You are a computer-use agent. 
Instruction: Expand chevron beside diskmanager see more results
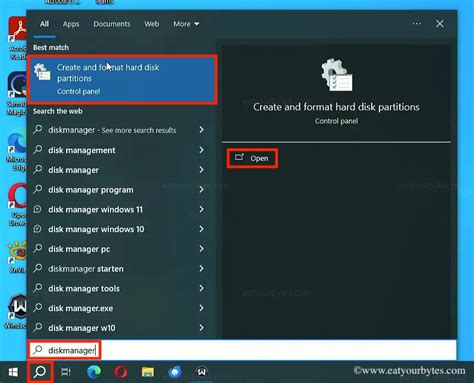[201, 130]
